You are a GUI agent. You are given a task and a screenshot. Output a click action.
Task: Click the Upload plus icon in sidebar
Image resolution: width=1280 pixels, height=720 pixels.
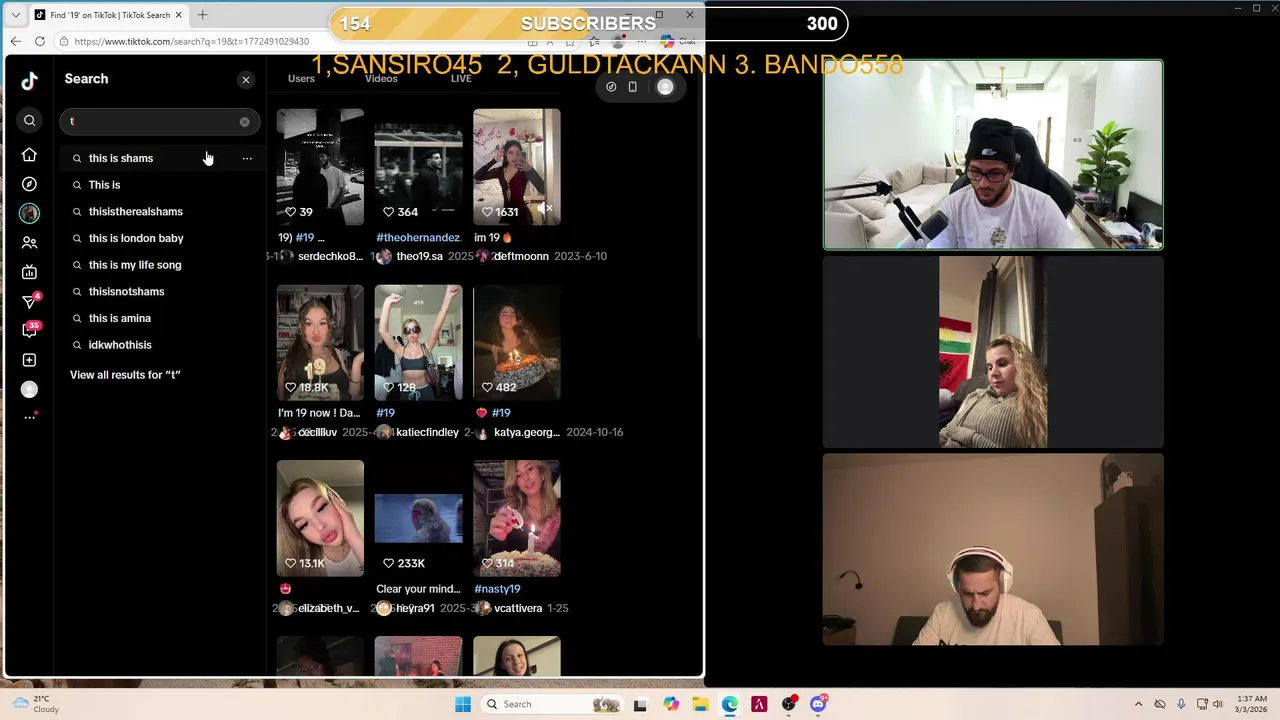[x=29, y=360]
